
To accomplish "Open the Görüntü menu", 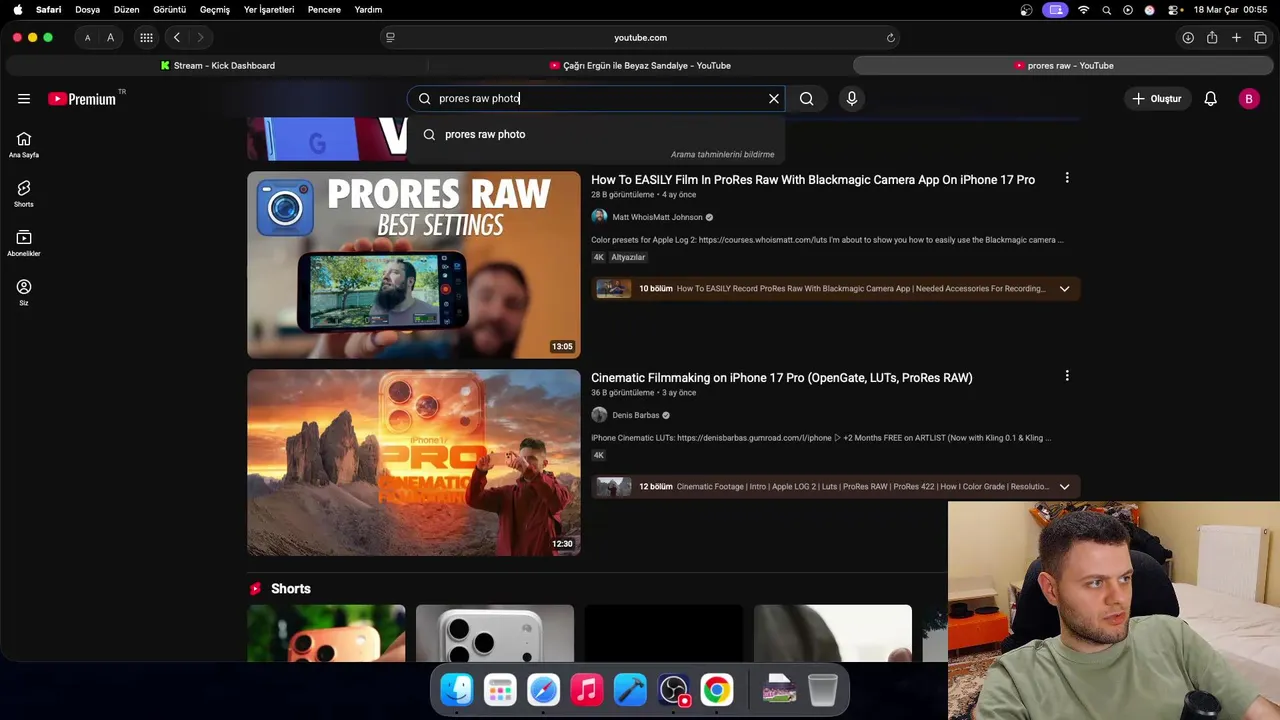I will click(169, 10).
